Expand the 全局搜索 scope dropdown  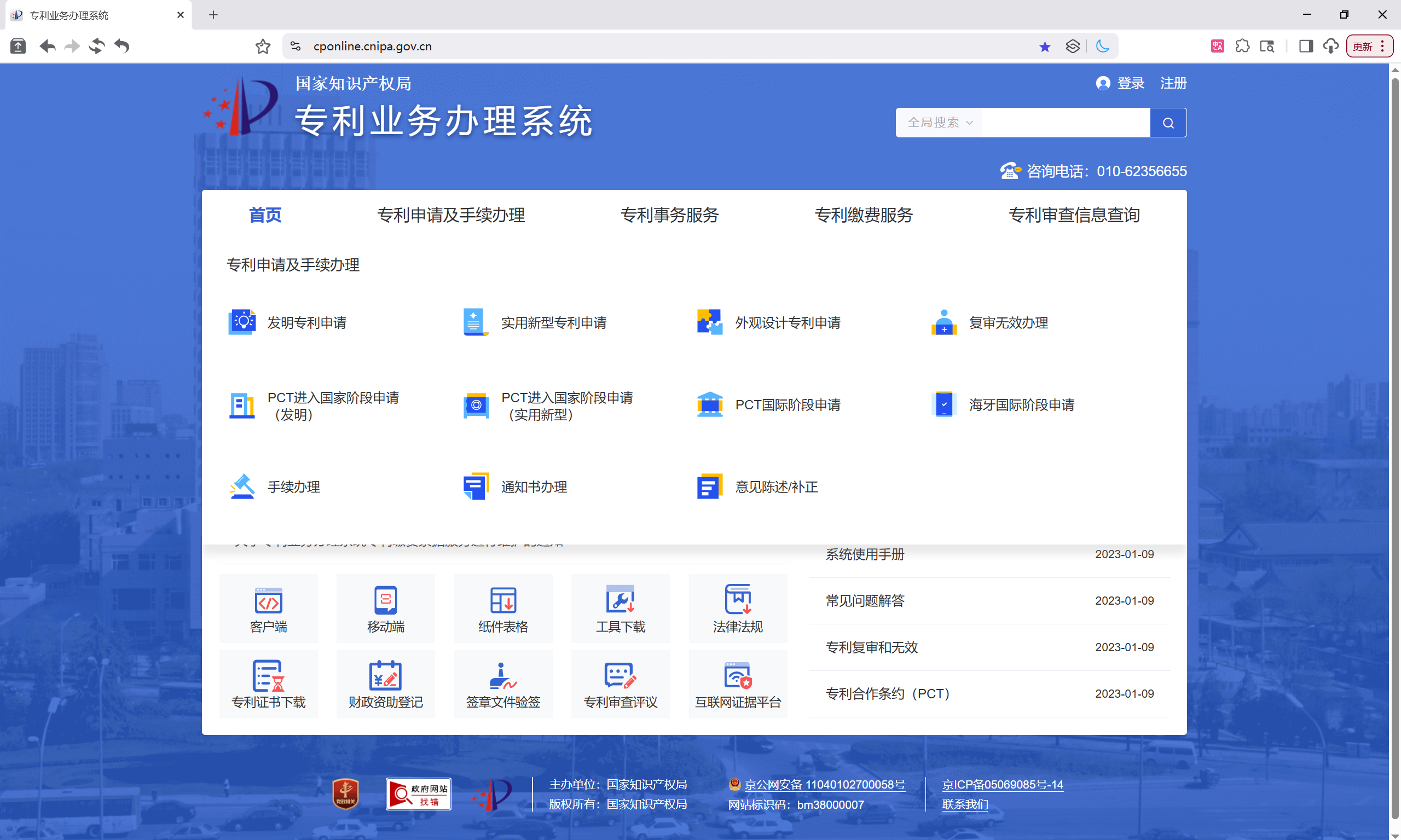[x=938, y=122]
